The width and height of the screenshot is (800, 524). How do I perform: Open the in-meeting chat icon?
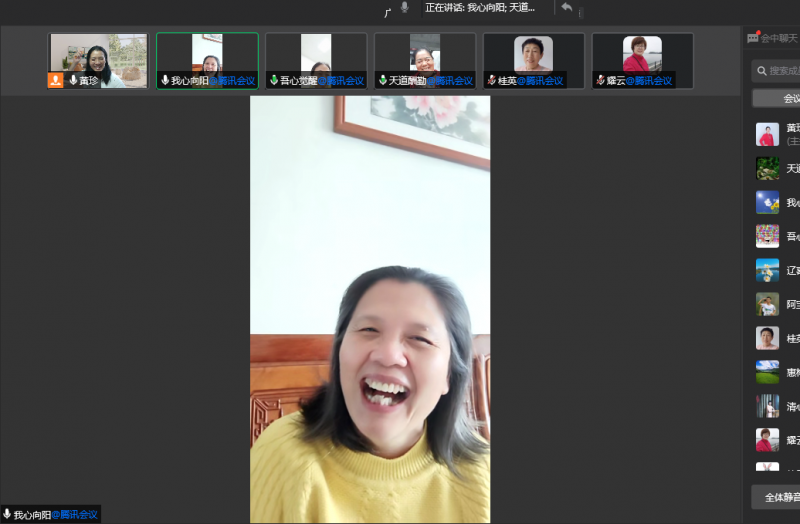(753, 38)
